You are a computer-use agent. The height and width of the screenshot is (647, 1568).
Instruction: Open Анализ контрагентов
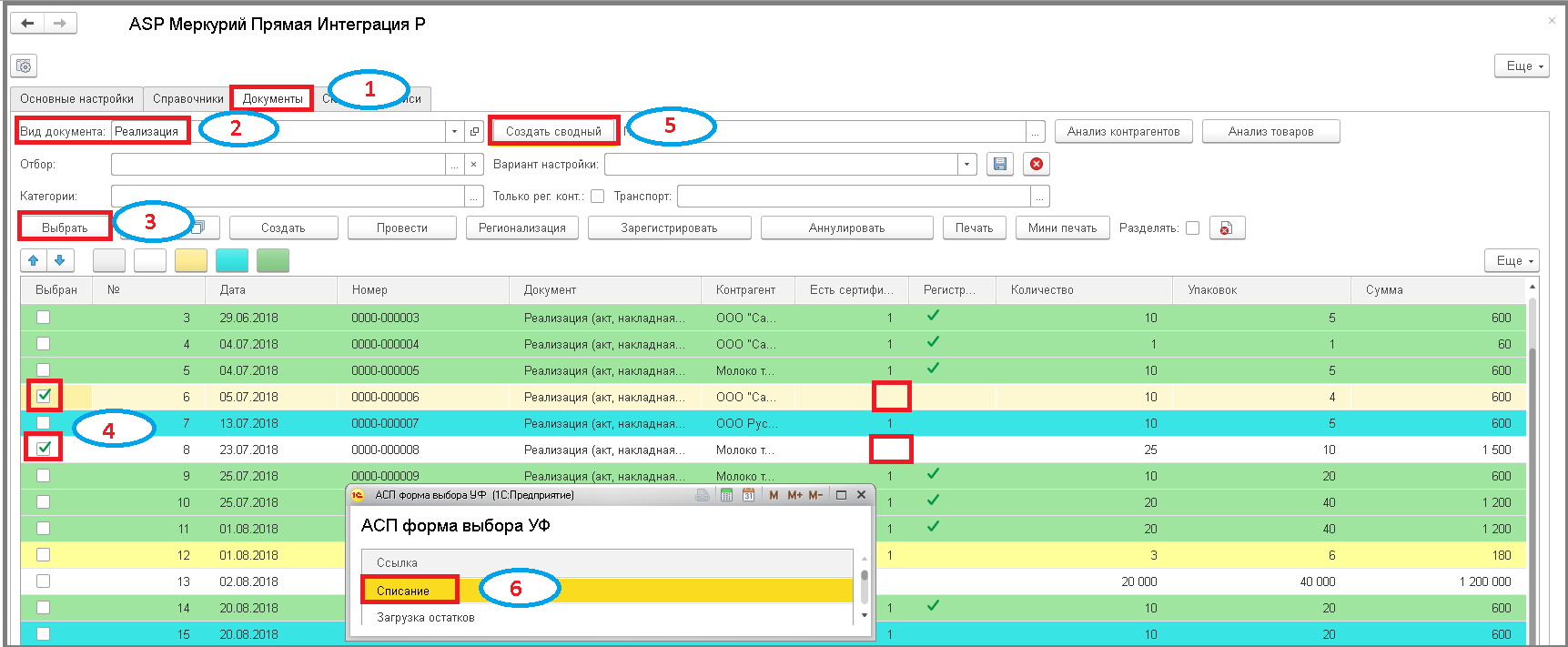point(1124,131)
